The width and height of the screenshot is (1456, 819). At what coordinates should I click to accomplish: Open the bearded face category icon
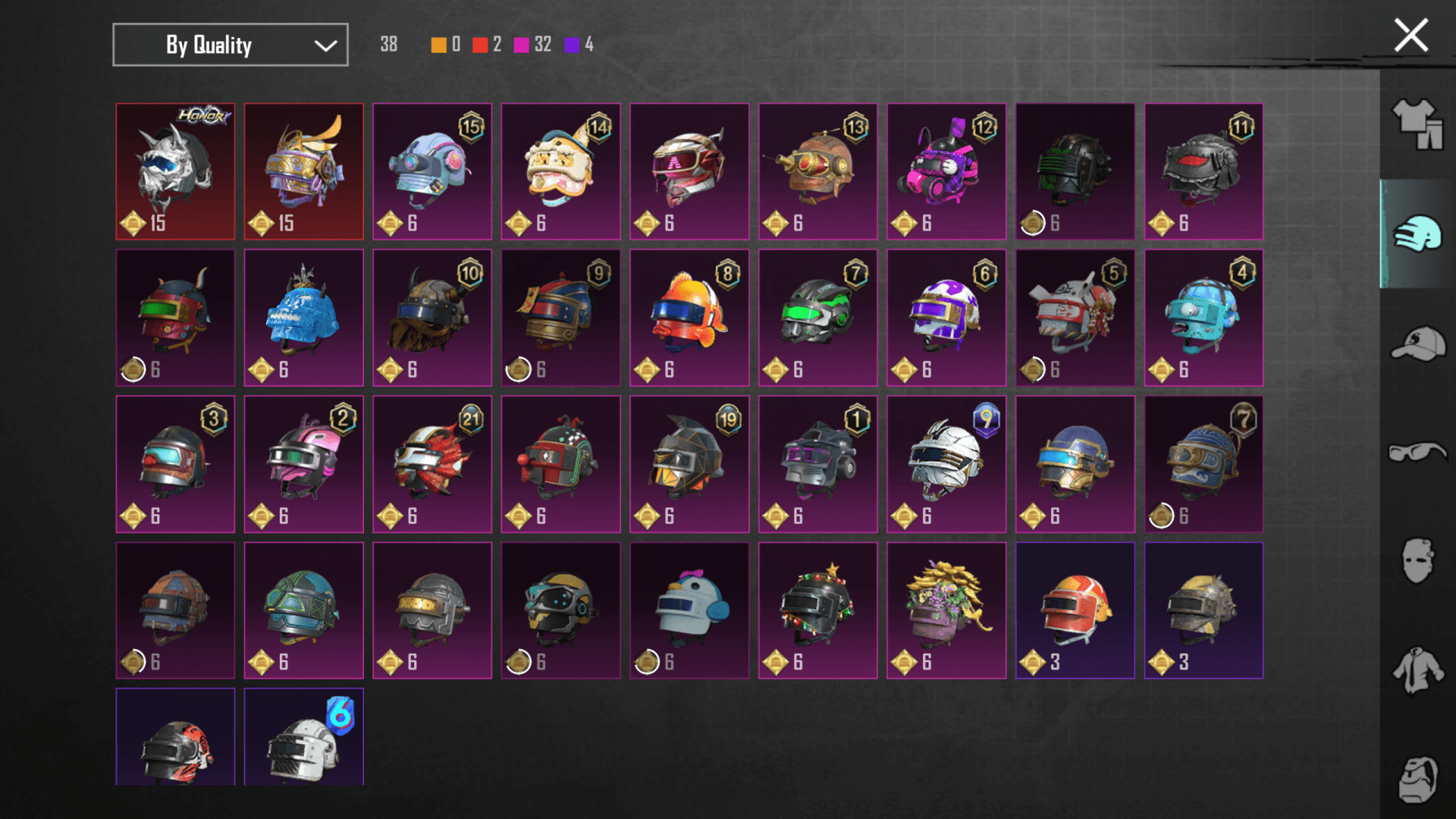tap(1417, 780)
